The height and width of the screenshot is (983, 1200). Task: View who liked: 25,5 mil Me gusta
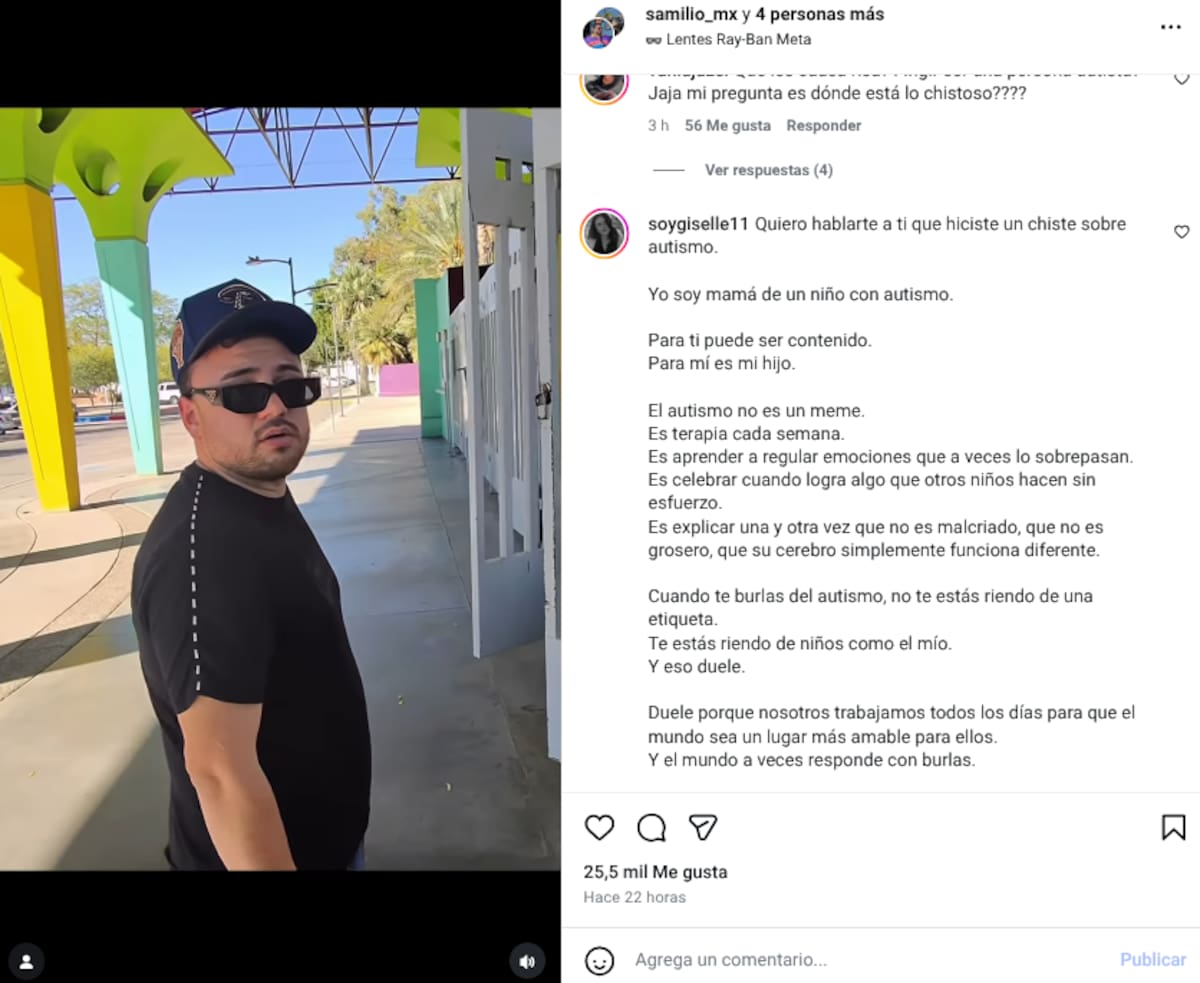[656, 872]
